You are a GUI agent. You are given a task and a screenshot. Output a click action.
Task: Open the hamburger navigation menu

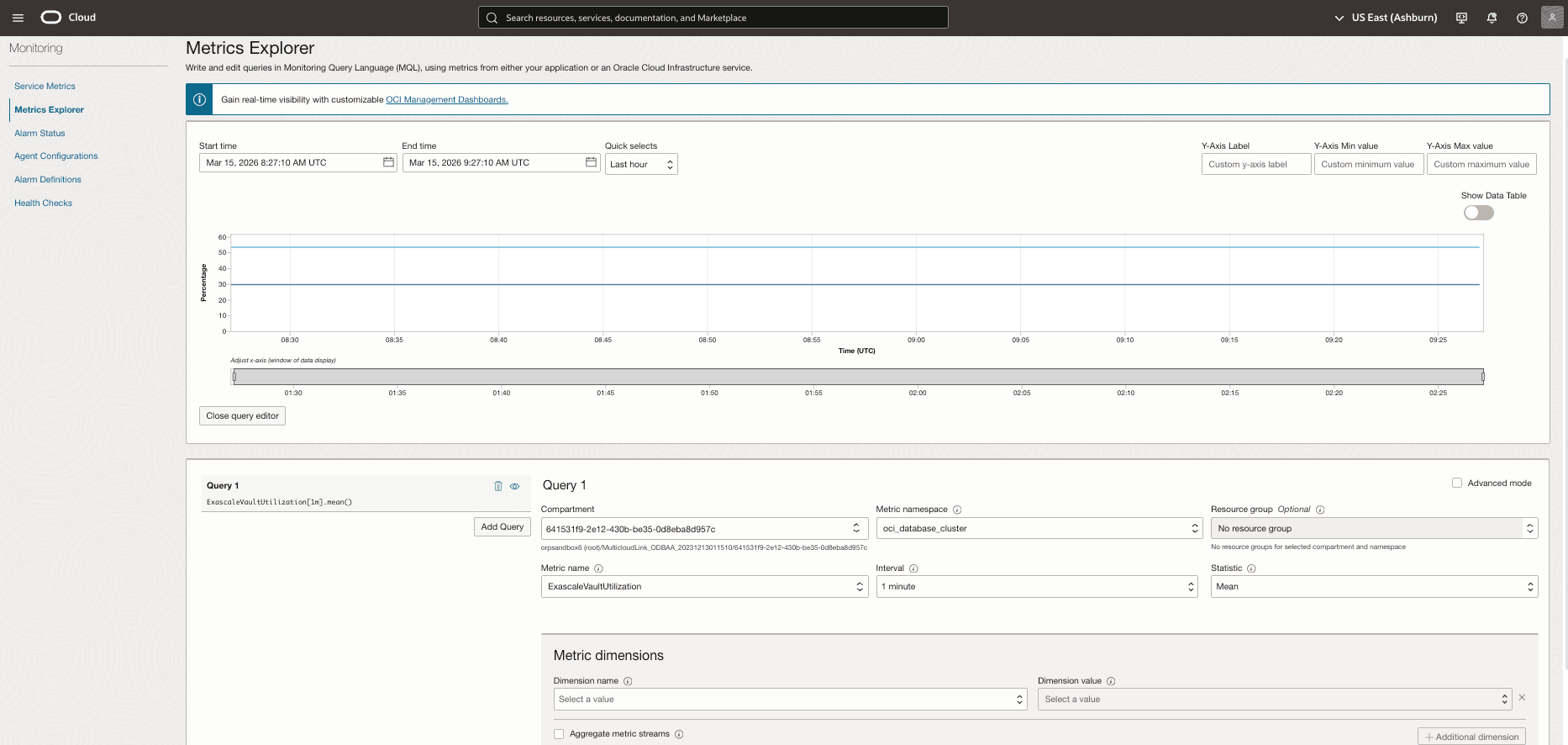[x=18, y=18]
